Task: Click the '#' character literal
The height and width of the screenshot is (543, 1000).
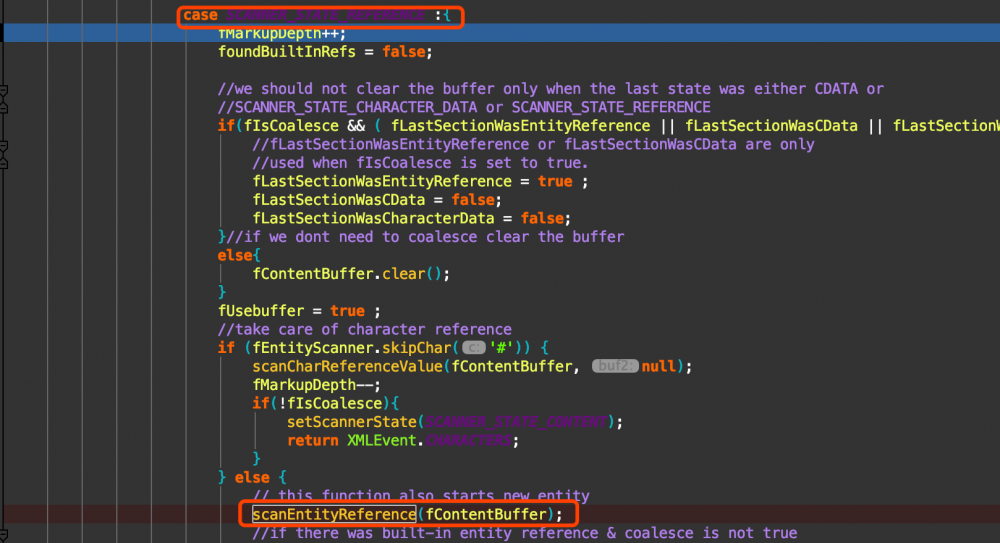Action: (501, 348)
